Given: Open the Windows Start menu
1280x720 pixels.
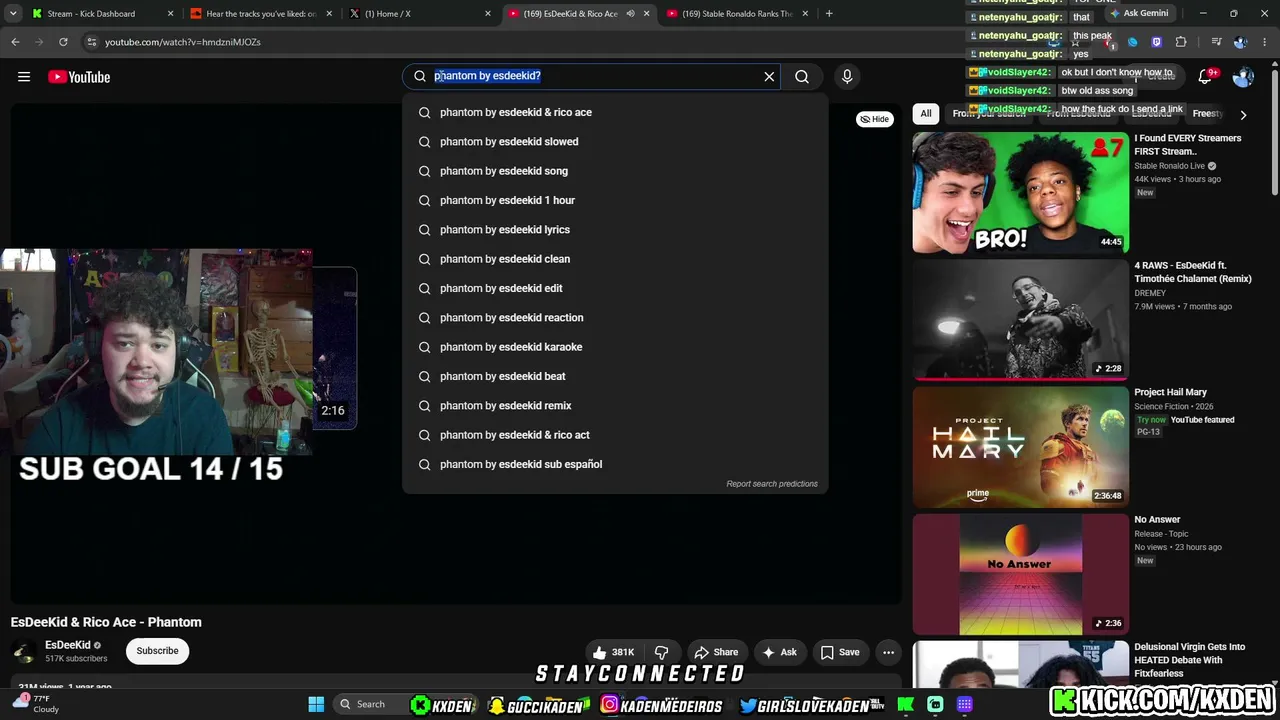Looking at the screenshot, I should (x=316, y=704).
